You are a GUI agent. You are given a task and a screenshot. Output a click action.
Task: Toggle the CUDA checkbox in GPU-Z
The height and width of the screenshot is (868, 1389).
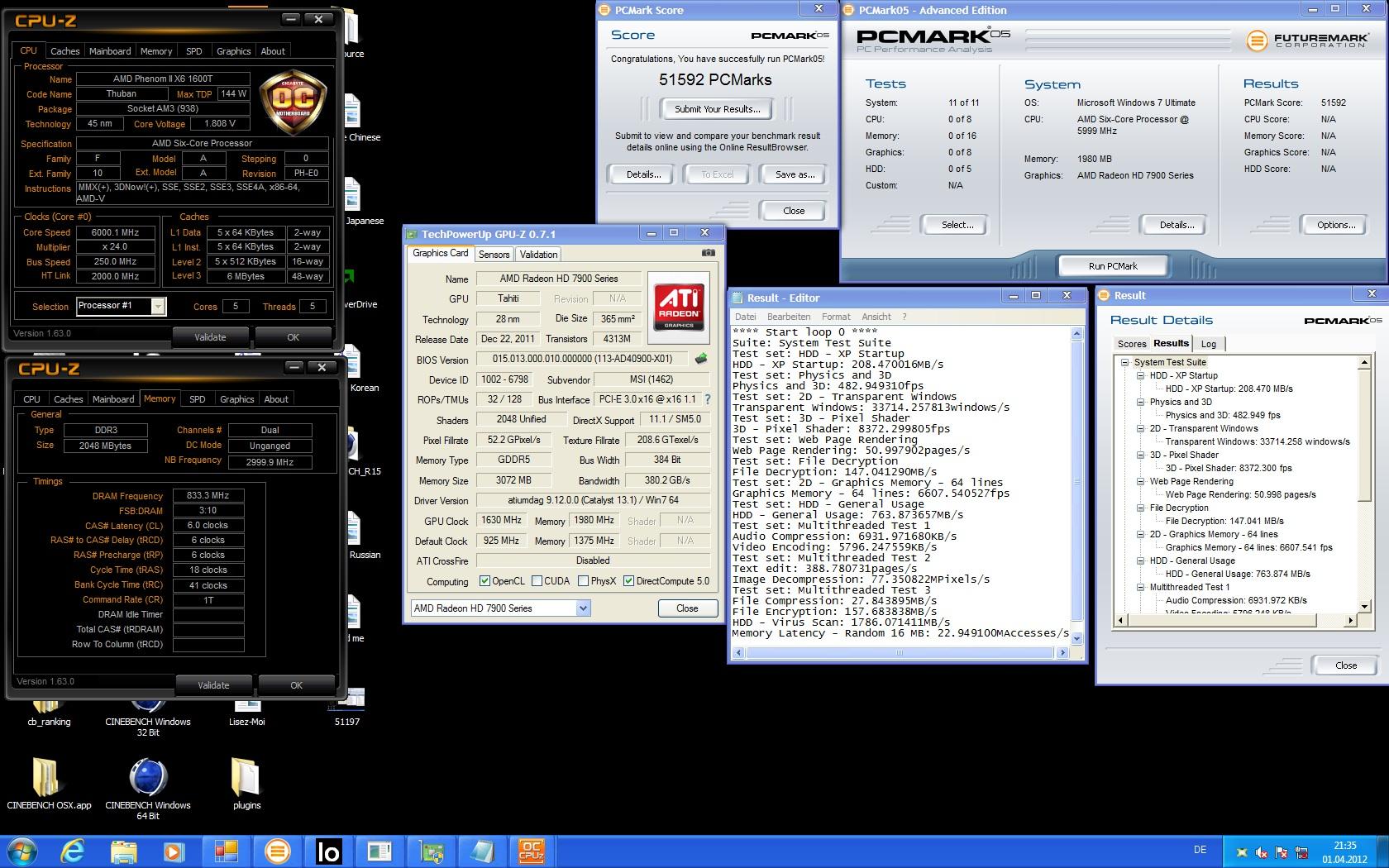tap(537, 581)
